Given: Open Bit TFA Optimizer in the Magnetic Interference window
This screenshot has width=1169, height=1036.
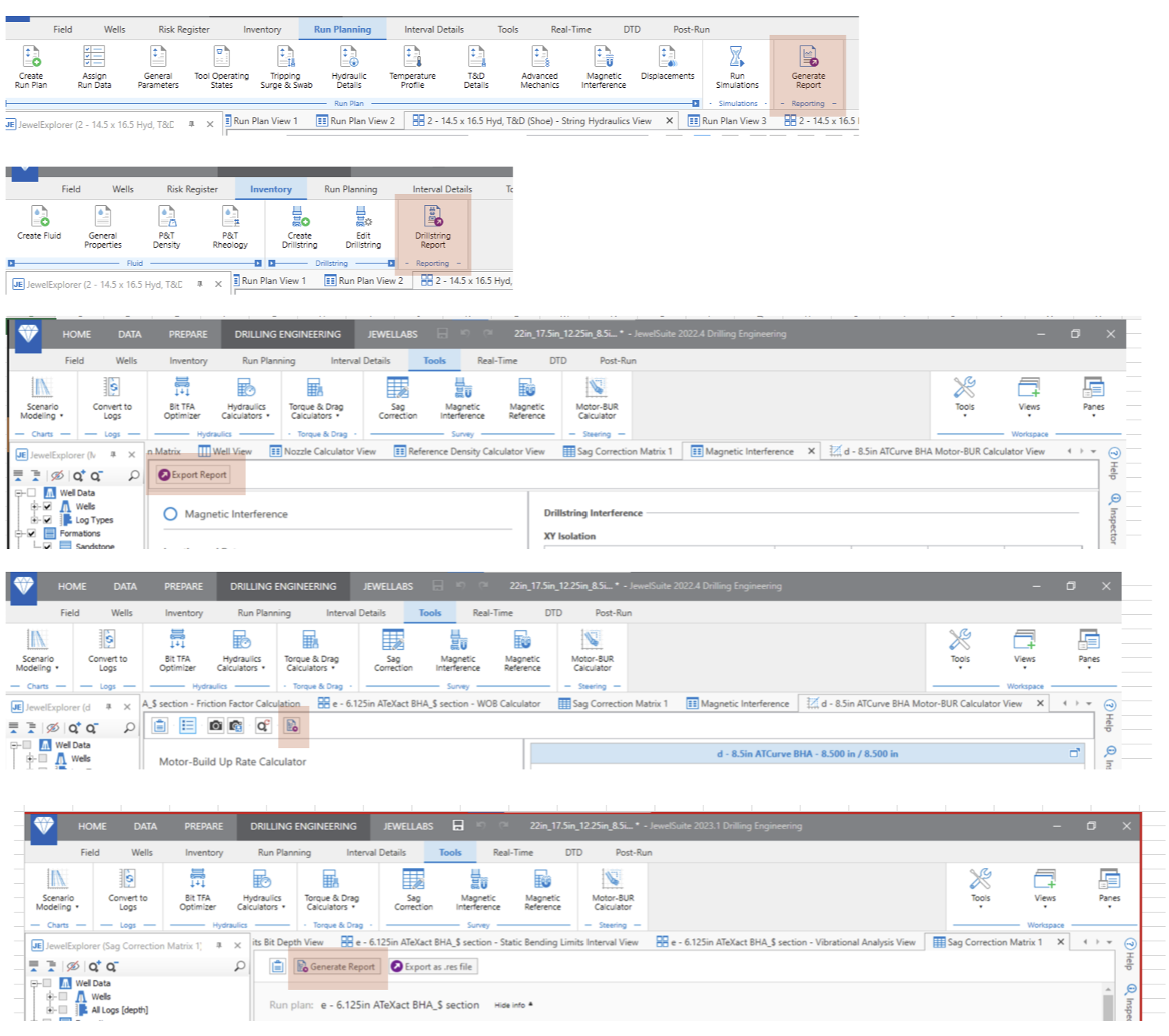Looking at the screenshot, I should (x=182, y=398).
